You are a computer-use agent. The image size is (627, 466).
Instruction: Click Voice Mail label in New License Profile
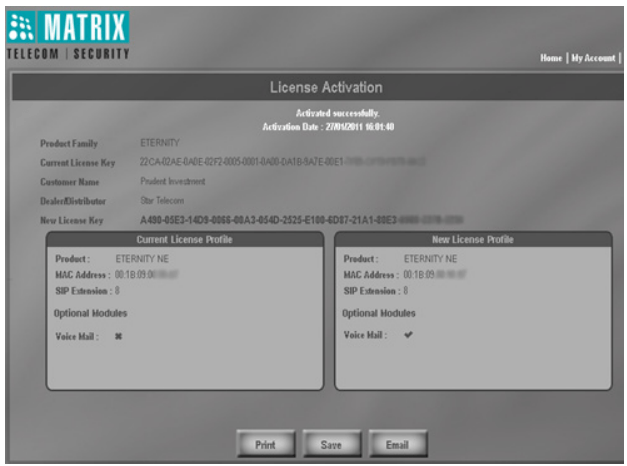tap(365, 335)
